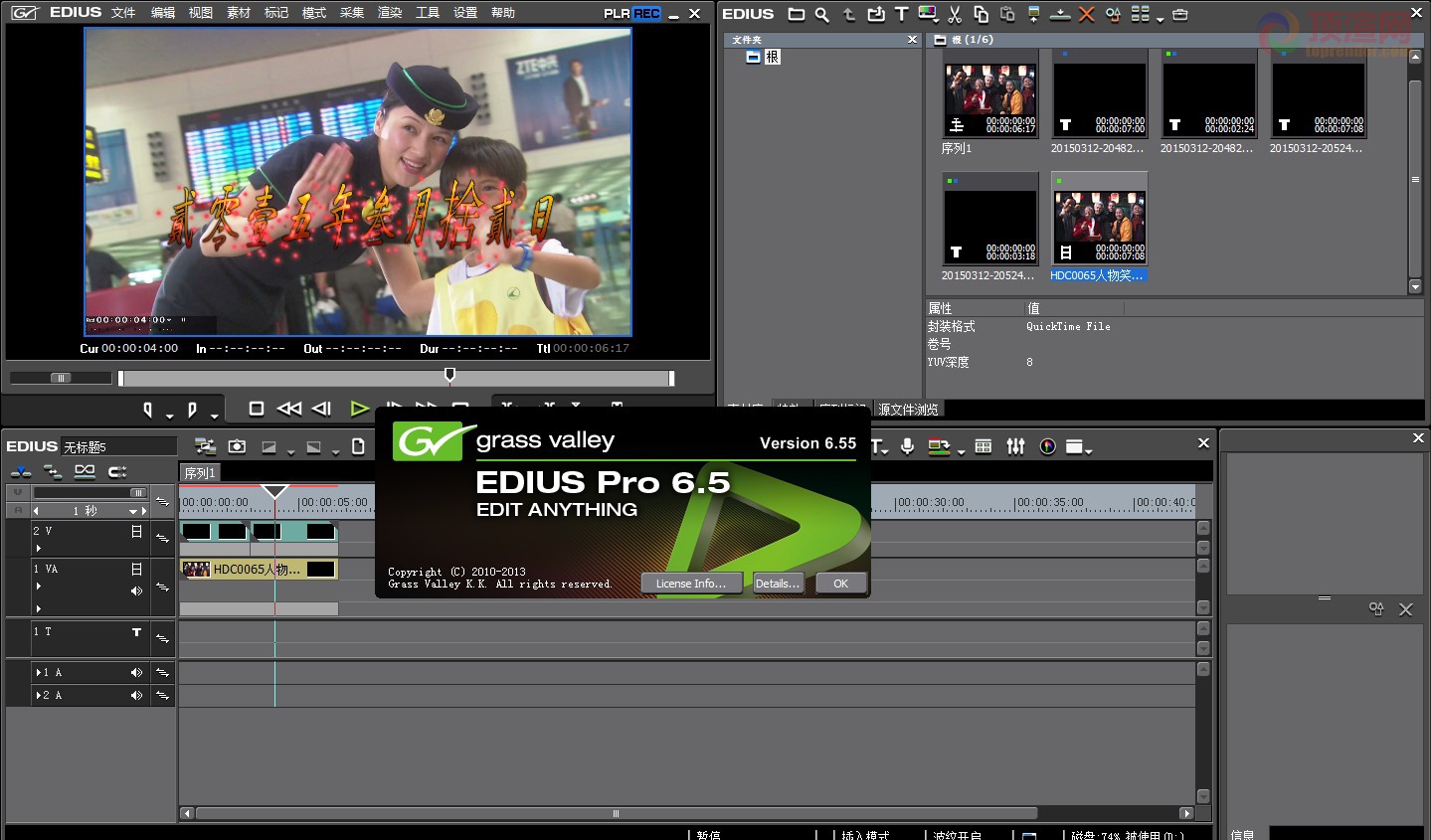1431x840 pixels.
Task: Click the add clip icon in bin toolbar
Action: pos(875,14)
